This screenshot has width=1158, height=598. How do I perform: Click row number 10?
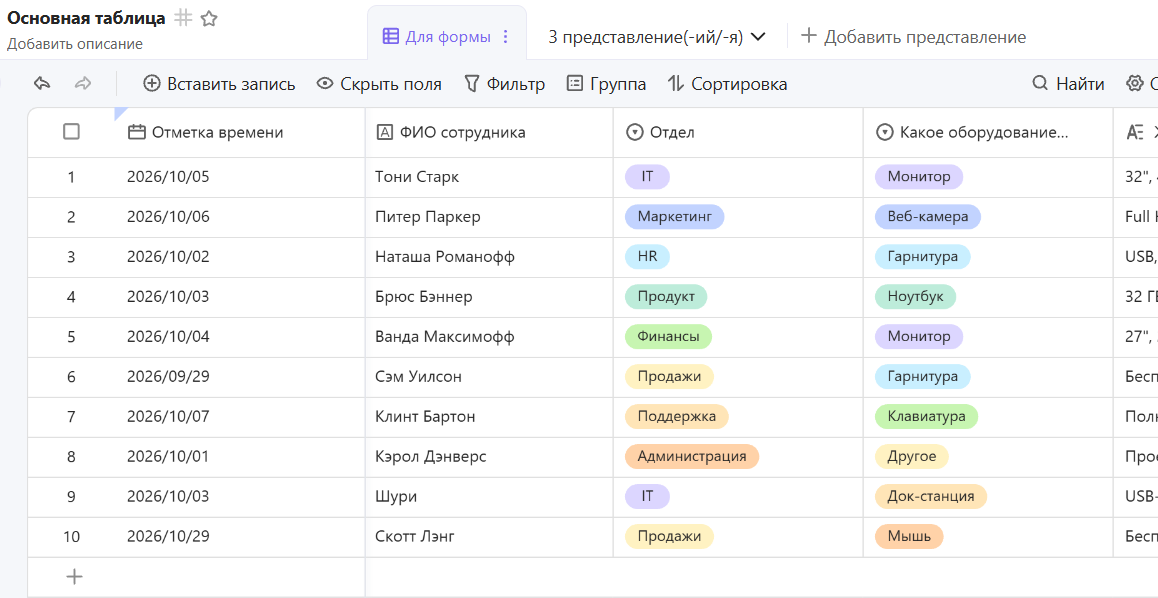[x=71, y=536]
